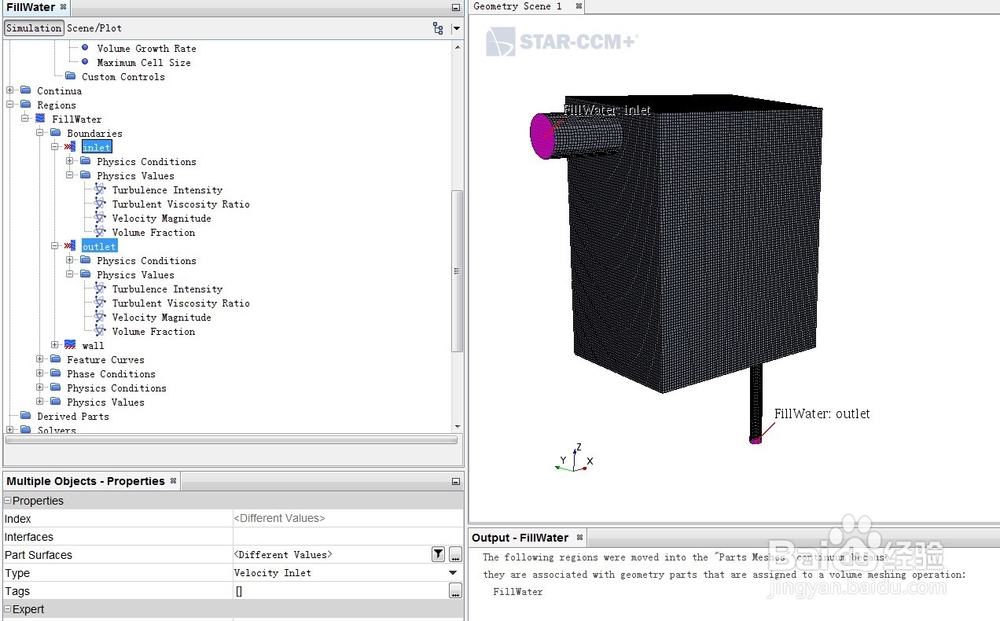The width and height of the screenshot is (1000, 621).
Task: Click the Tags value field
Action: [x=341, y=591]
